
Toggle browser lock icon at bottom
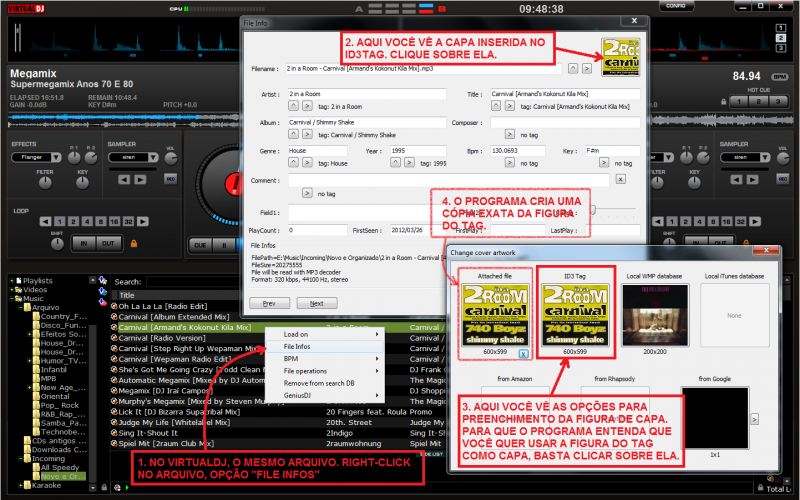(x=104, y=488)
